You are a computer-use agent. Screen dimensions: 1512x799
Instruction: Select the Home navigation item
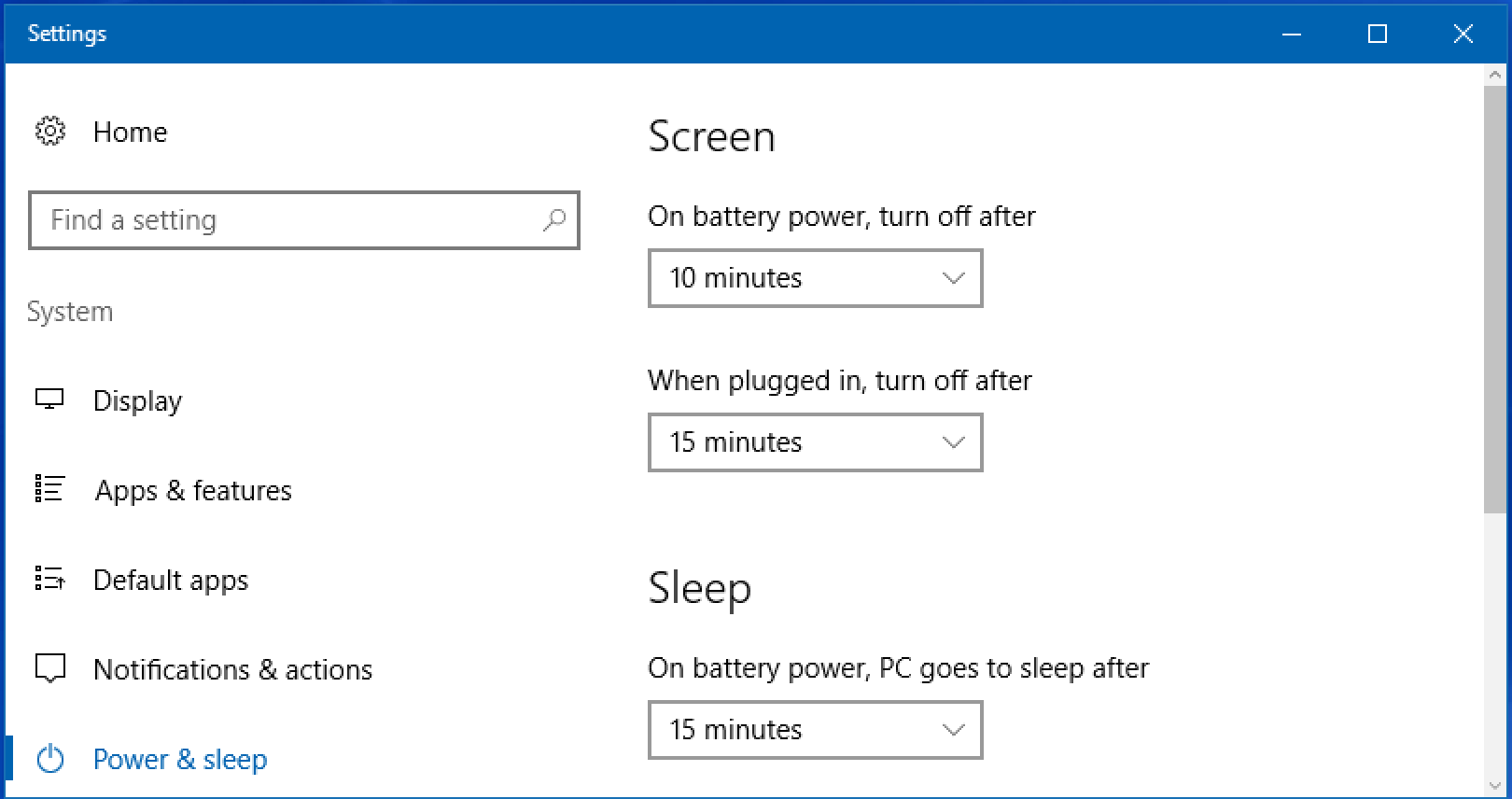(130, 132)
